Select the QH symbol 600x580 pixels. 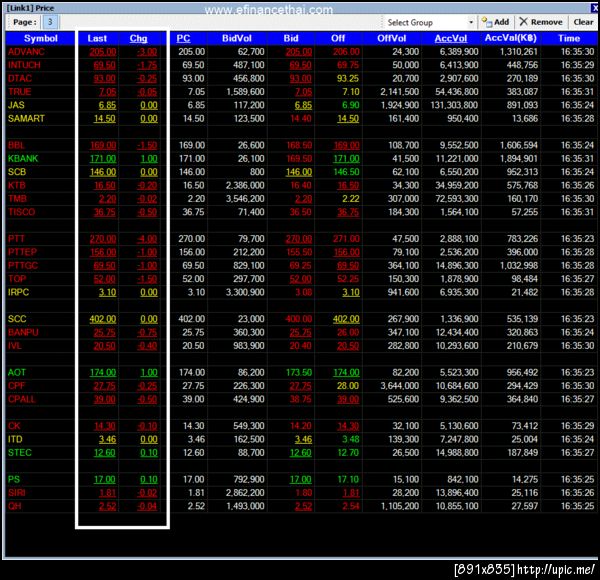click(15, 506)
